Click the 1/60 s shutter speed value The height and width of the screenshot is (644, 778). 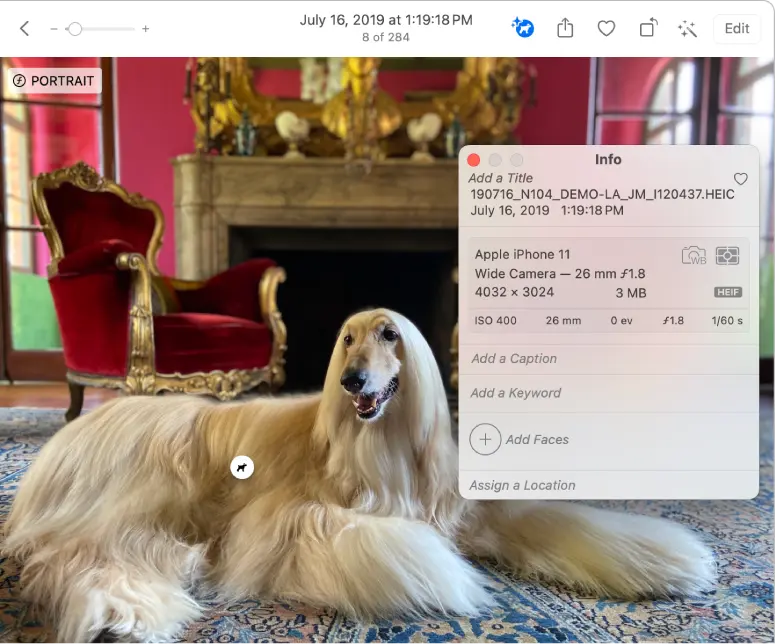pos(727,321)
